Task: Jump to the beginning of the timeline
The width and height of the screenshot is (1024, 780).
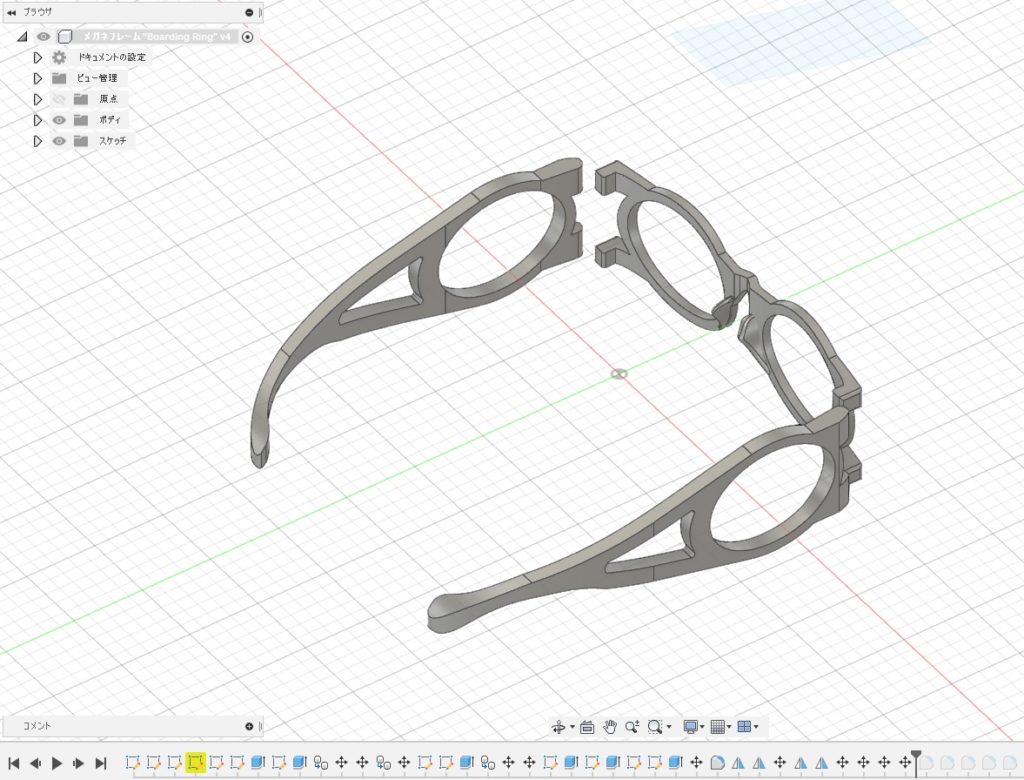Action: point(13,763)
